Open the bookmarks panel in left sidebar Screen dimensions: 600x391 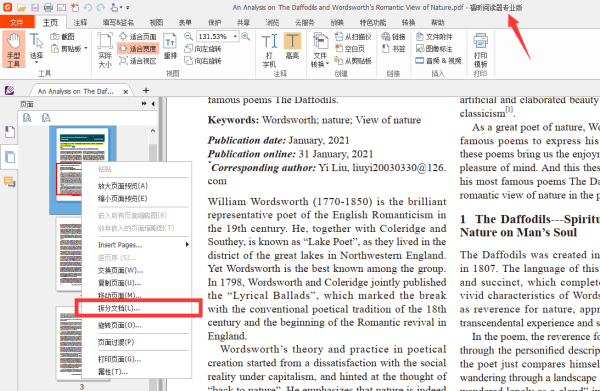click(10, 132)
